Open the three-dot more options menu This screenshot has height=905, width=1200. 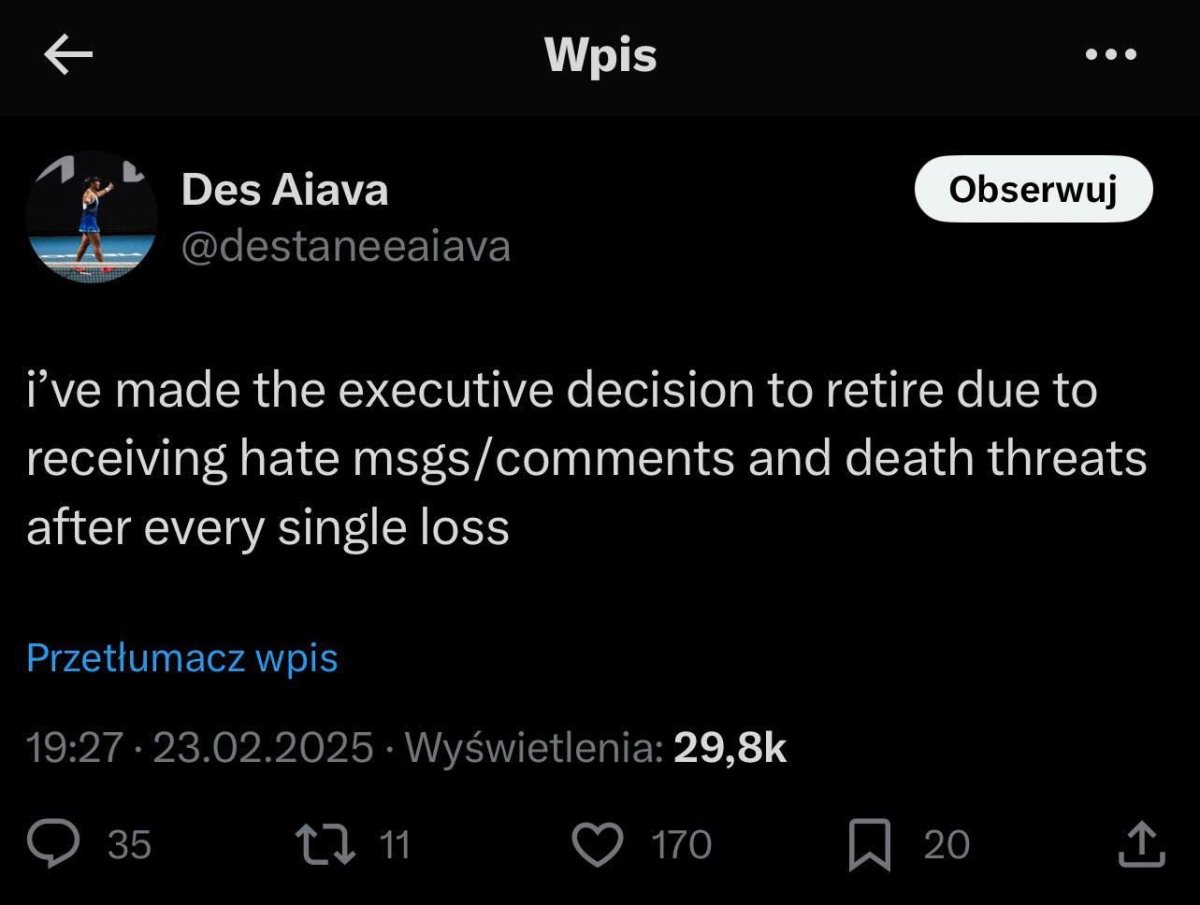(1111, 55)
